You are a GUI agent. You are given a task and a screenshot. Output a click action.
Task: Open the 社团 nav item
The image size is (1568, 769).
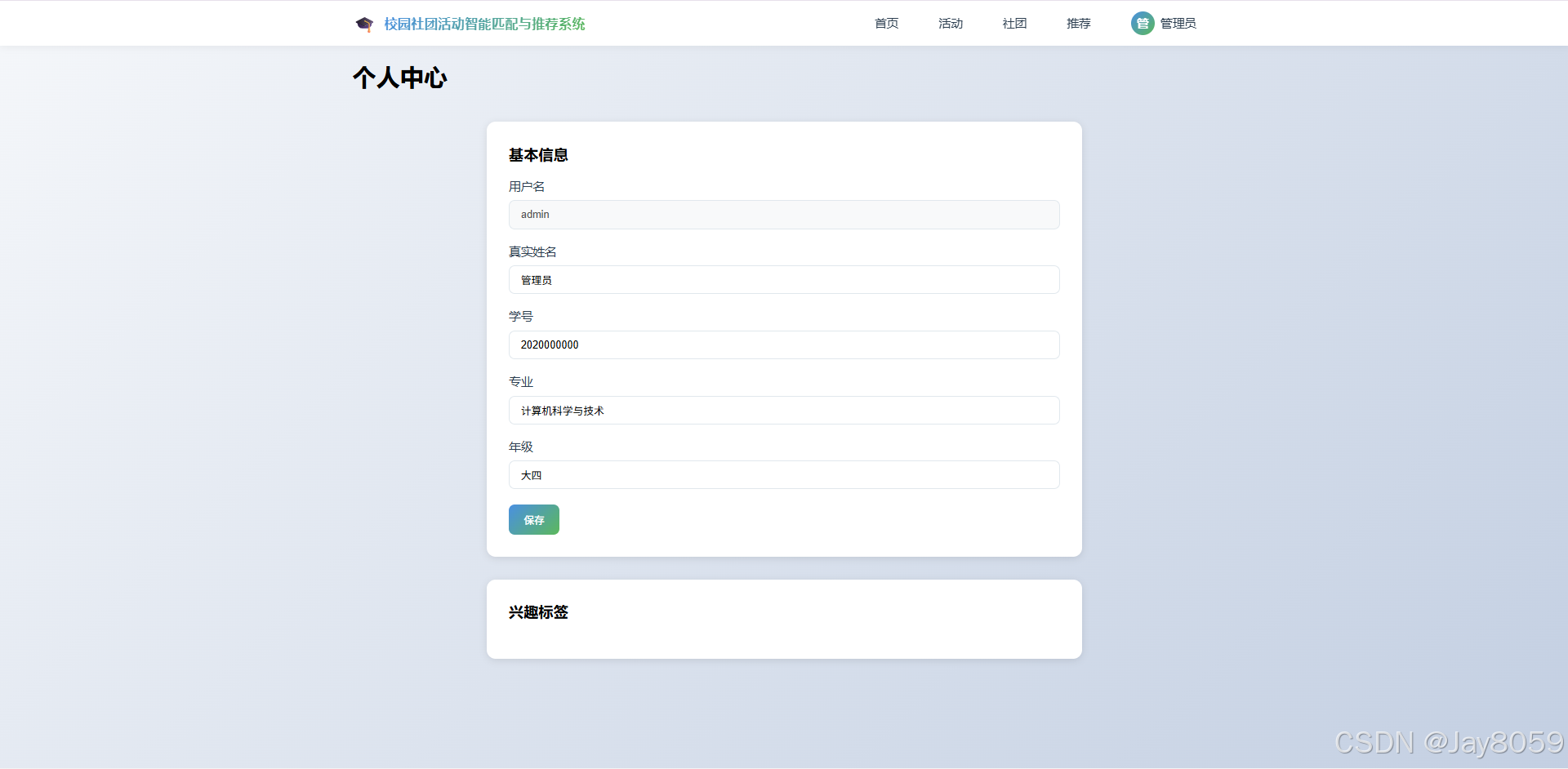pyautogui.click(x=1014, y=24)
